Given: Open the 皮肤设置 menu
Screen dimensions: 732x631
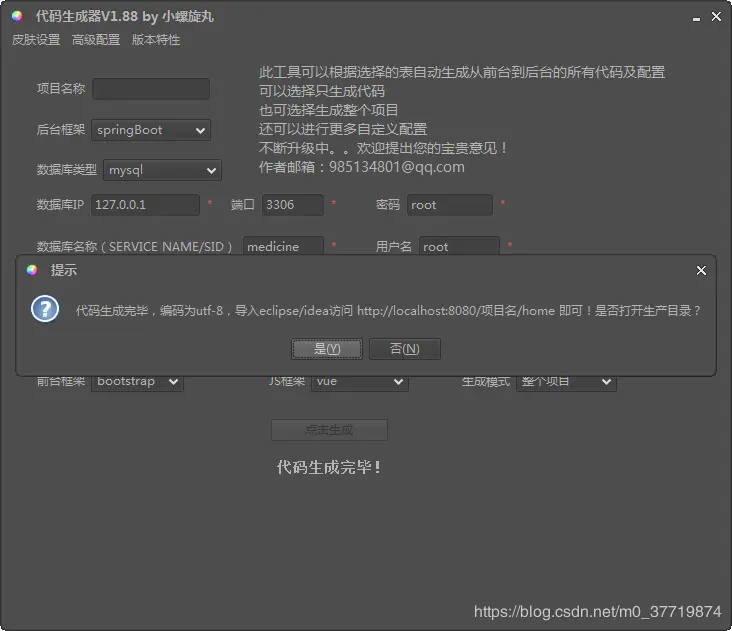Looking at the screenshot, I should tap(36, 40).
